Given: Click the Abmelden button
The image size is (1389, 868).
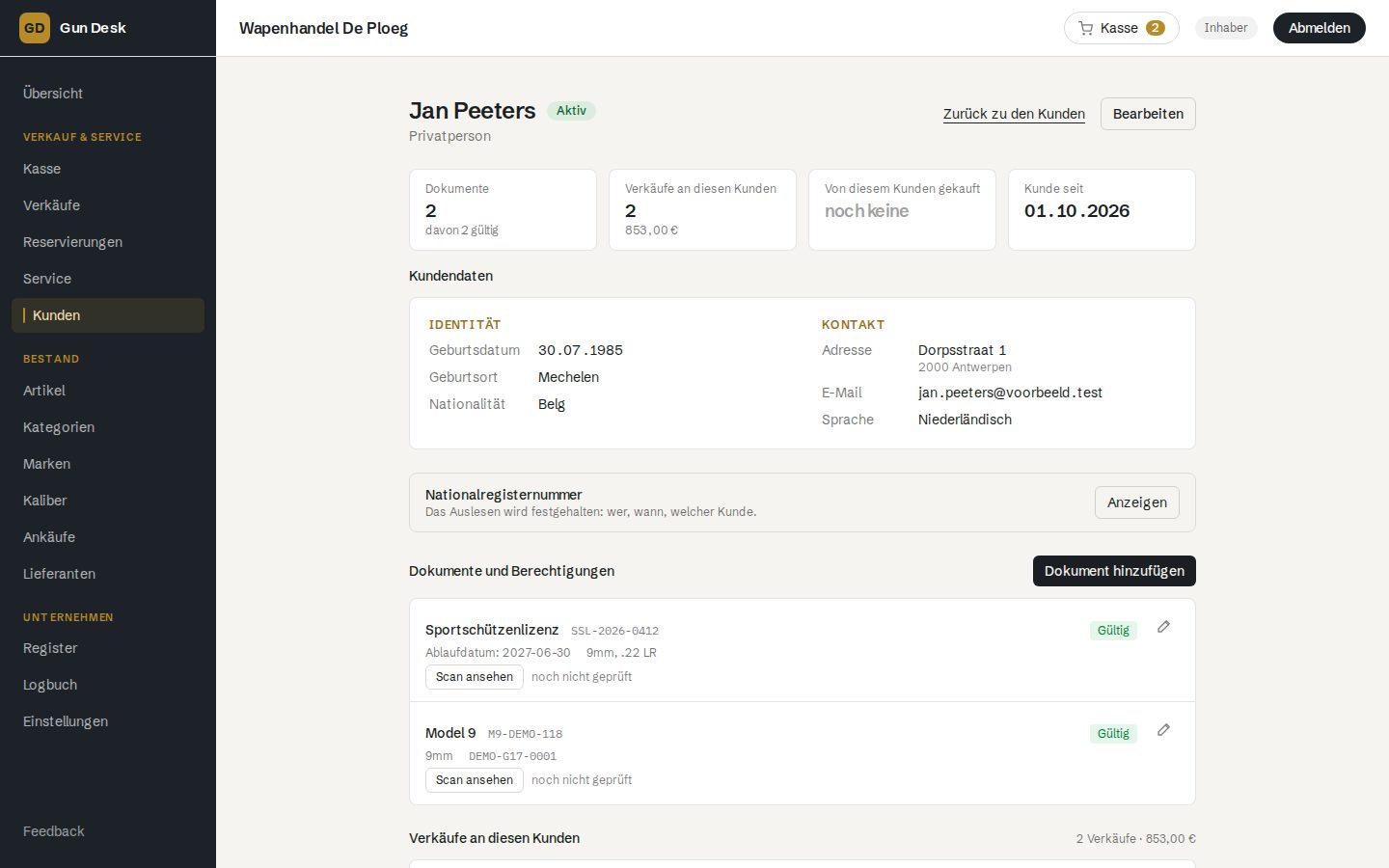Looking at the screenshot, I should click(1319, 28).
